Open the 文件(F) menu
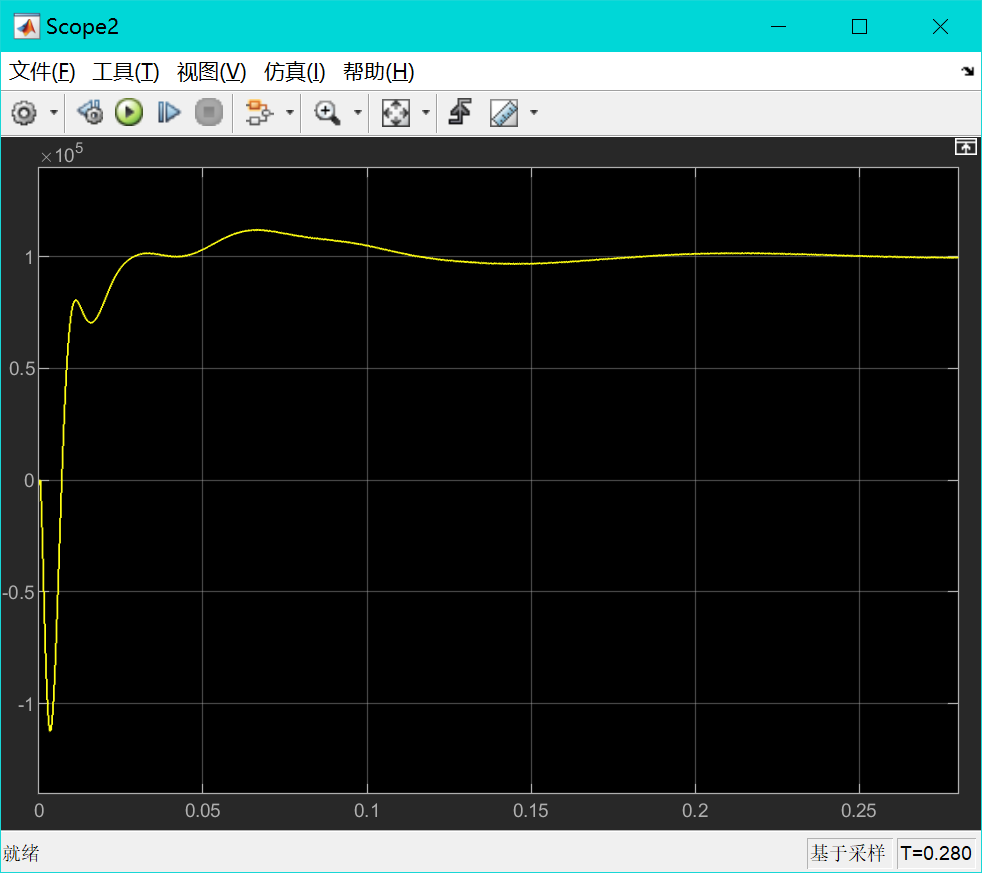The height and width of the screenshot is (873, 982). point(42,72)
